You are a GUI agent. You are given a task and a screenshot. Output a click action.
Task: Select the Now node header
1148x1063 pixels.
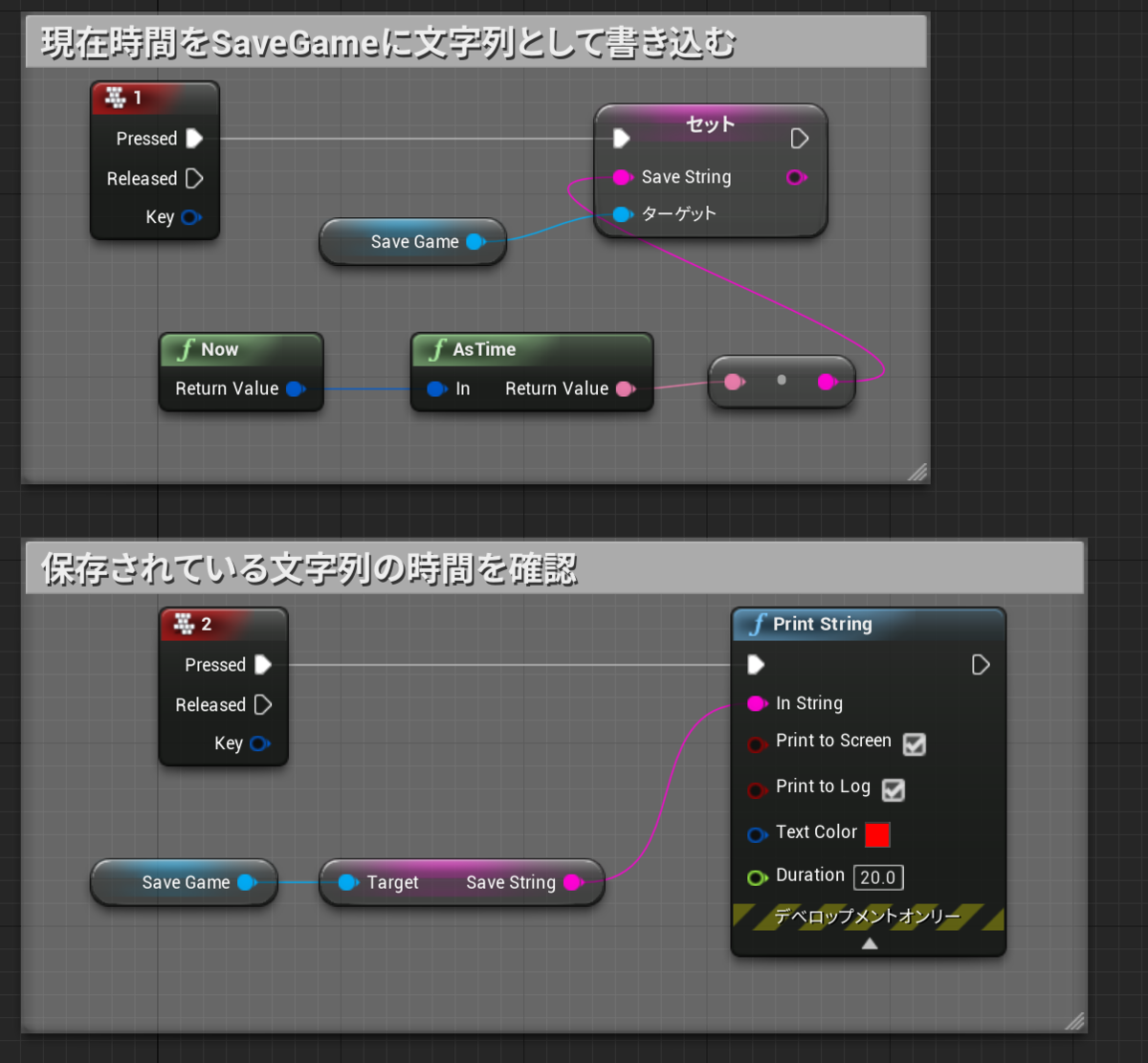[x=241, y=350]
